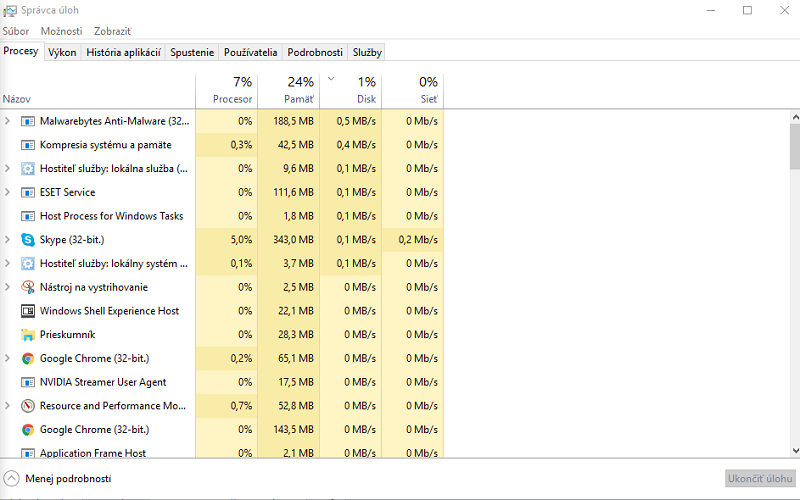Click the Nástroj na vystrihovanie scissors icon
The width and height of the screenshot is (800, 500).
tap(28, 287)
